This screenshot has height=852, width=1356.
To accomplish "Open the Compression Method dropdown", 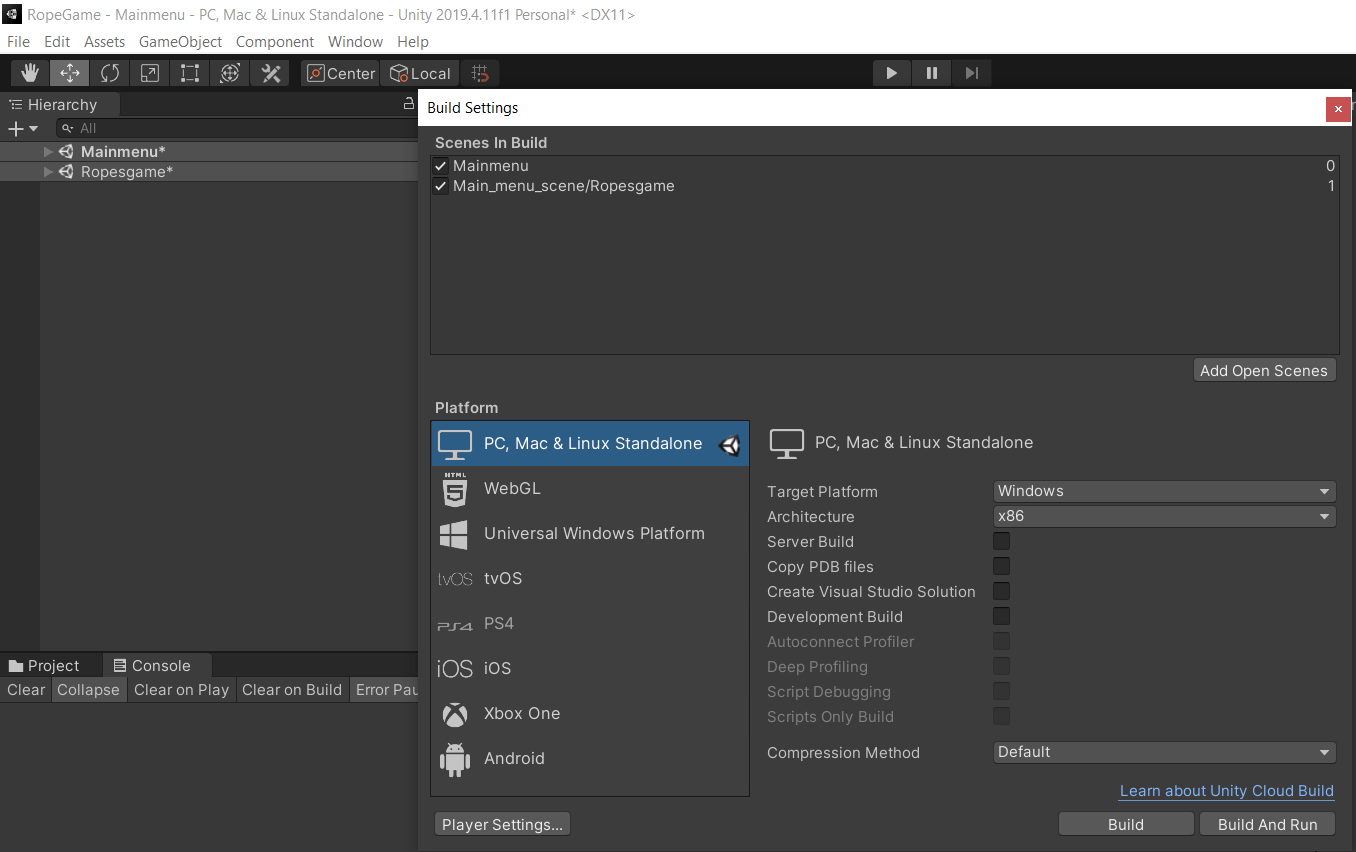I will 1165,752.
